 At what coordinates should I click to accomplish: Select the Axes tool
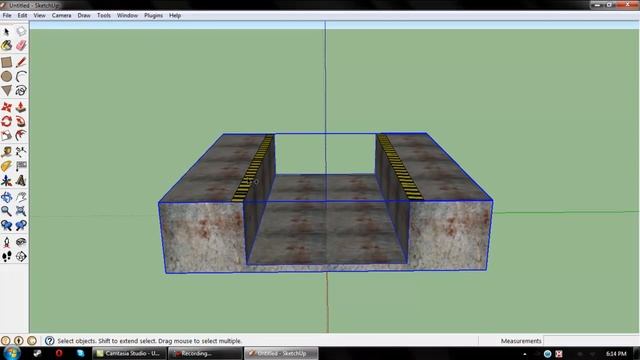point(7,180)
